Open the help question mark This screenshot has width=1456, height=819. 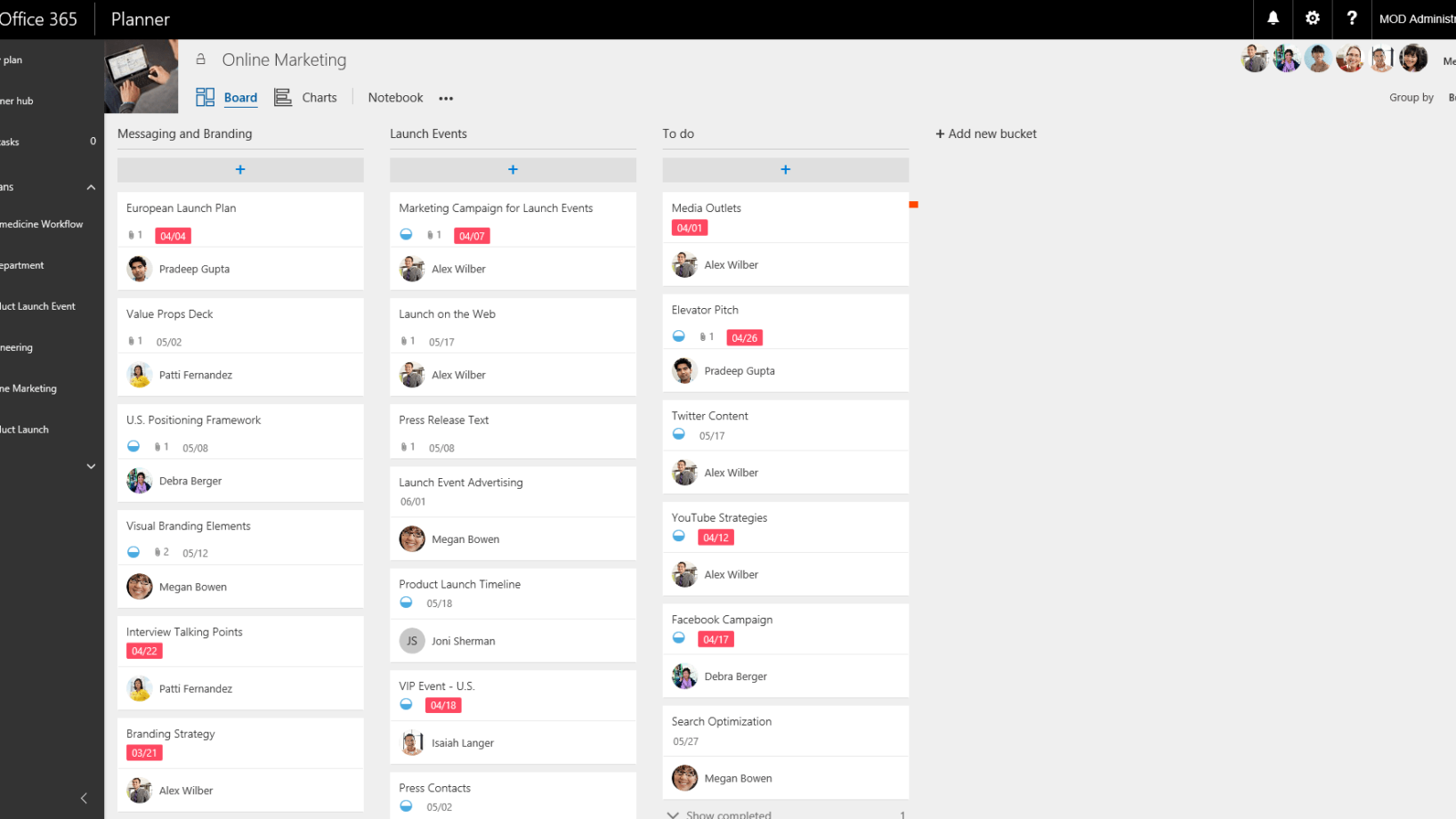(1351, 19)
